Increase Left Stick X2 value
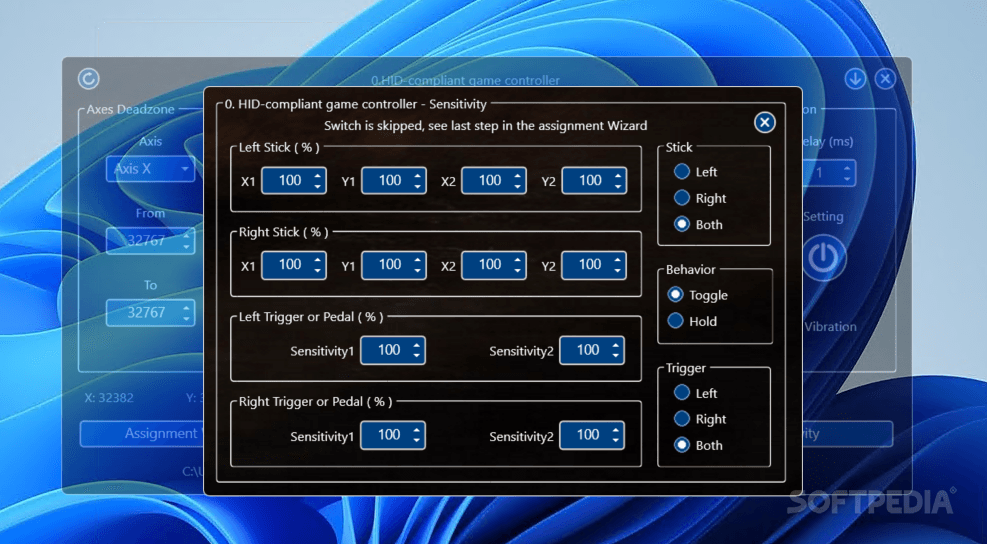Image resolution: width=987 pixels, height=544 pixels. [518, 175]
